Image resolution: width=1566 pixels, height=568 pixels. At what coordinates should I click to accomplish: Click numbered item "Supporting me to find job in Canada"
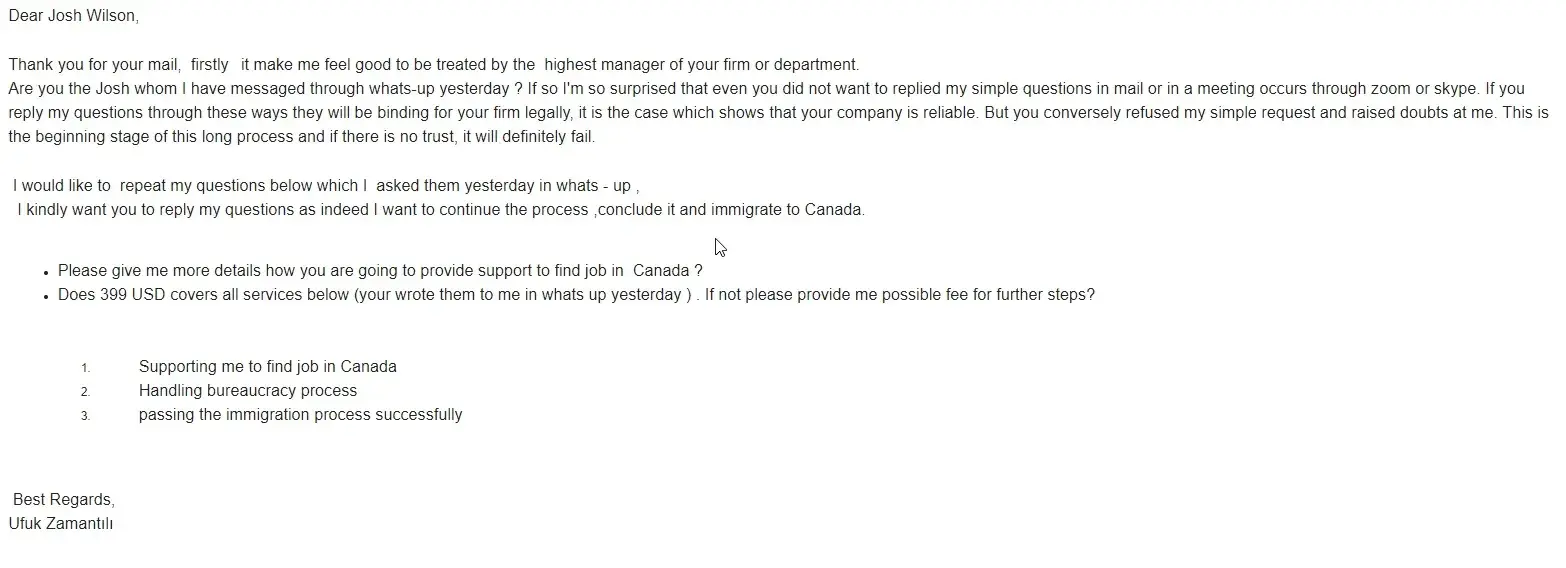[x=267, y=367]
